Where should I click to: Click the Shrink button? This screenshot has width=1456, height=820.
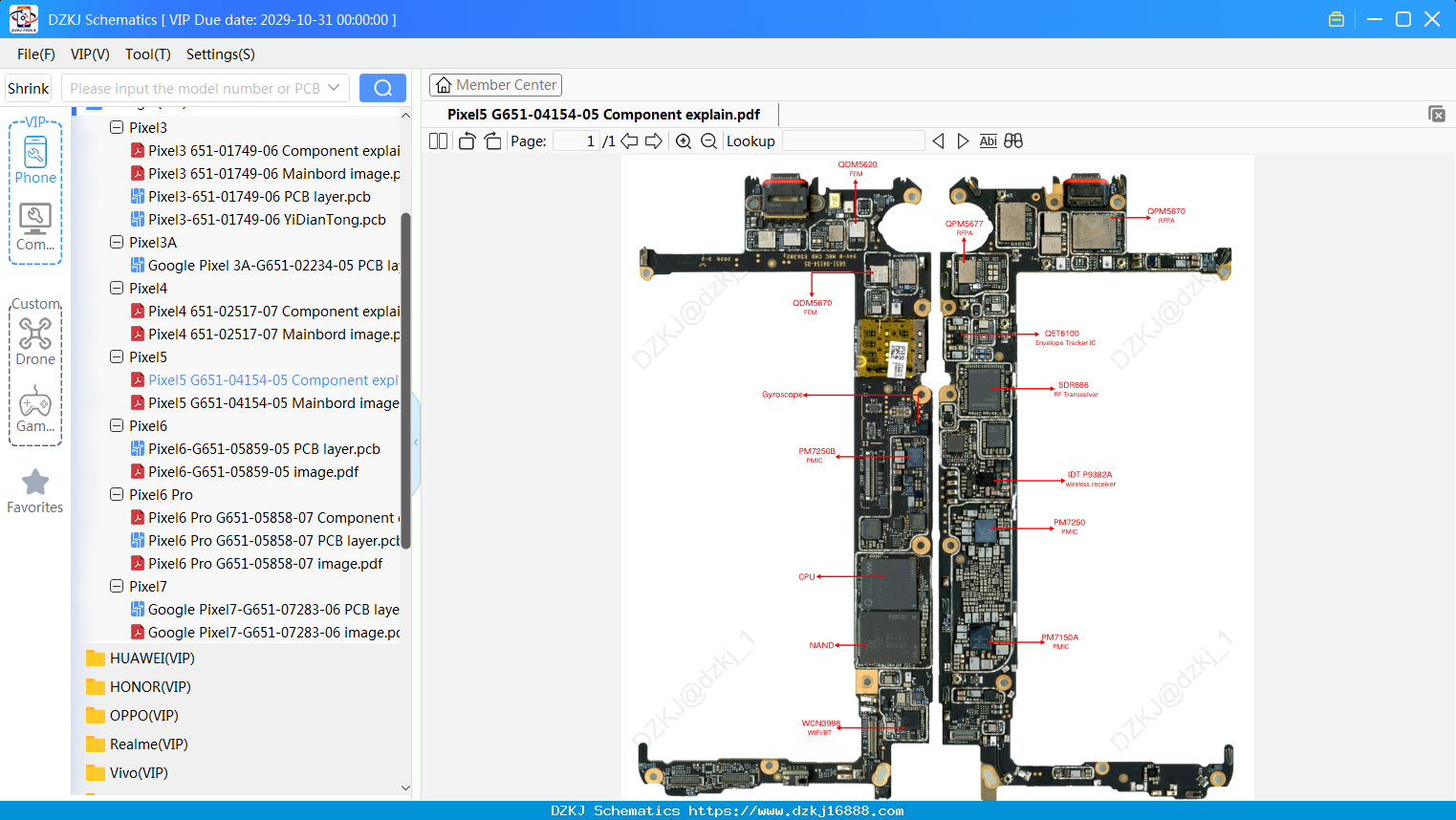[x=28, y=88]
